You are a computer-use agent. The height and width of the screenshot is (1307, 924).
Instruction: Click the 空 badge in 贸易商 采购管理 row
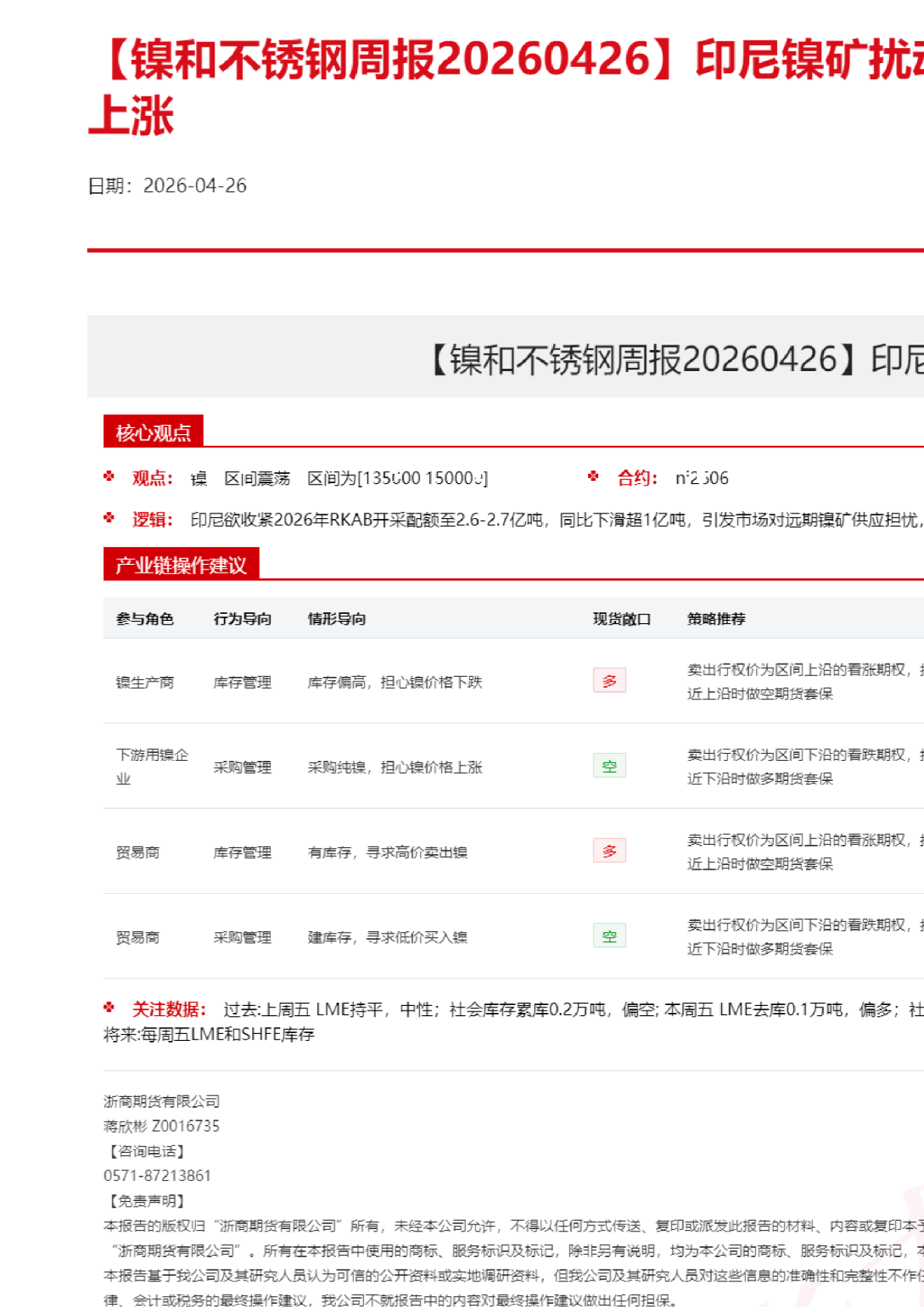coord(609,936)
